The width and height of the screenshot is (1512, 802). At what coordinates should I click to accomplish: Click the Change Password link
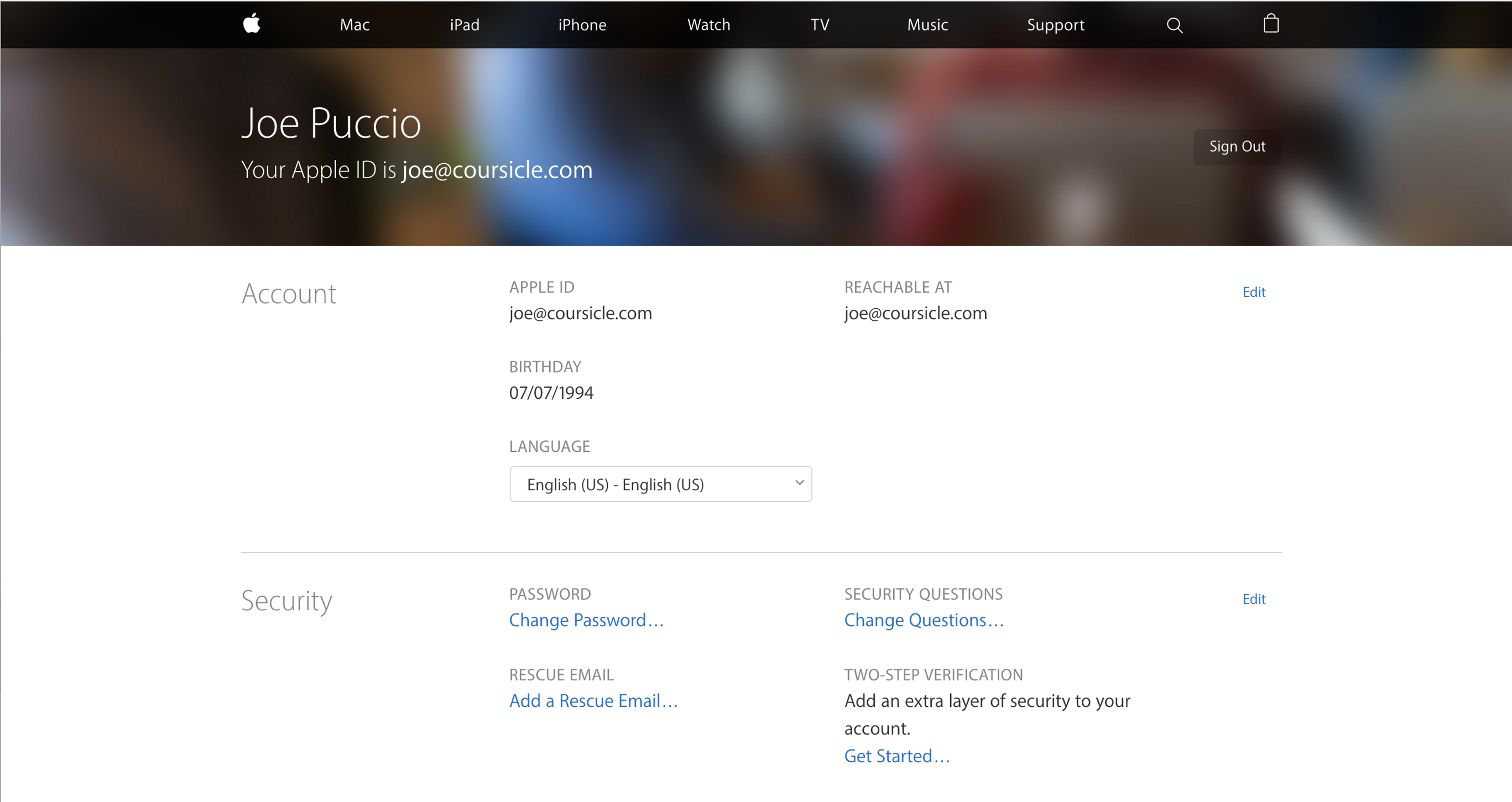(x=586, y=620)
